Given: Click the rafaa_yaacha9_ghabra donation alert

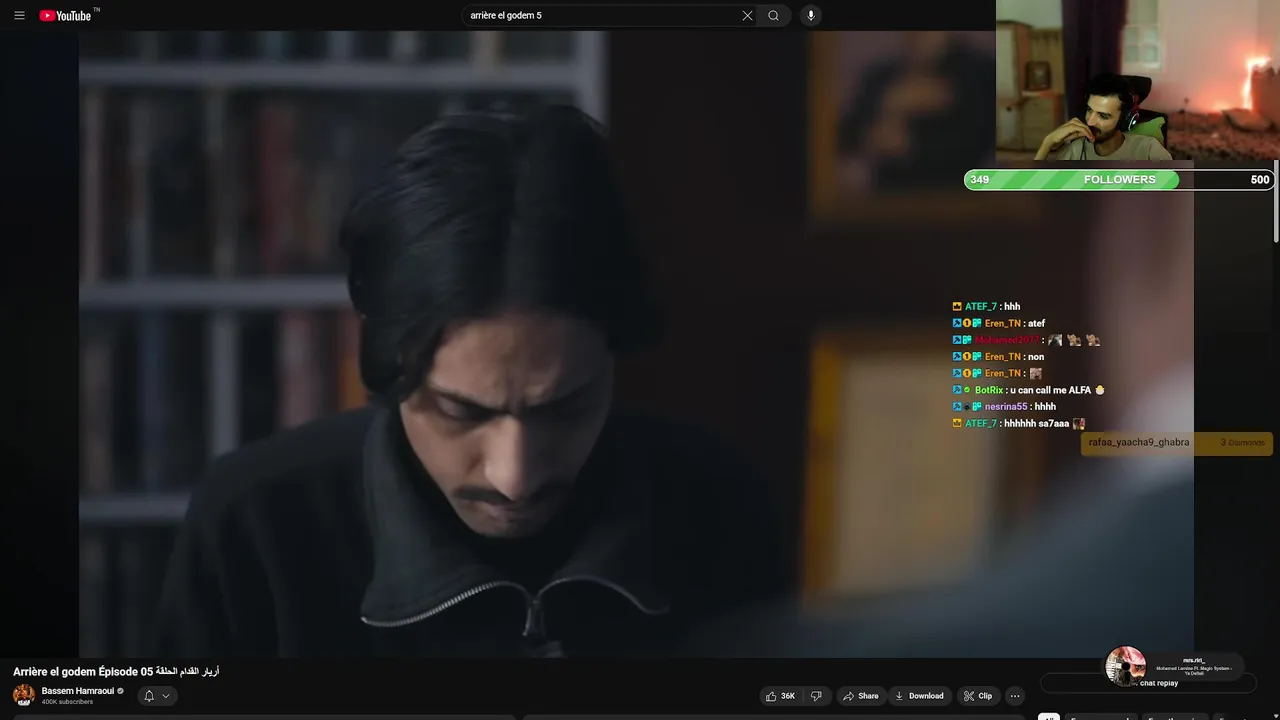Looking at the screenshot, I should (x=1176, y=443).
